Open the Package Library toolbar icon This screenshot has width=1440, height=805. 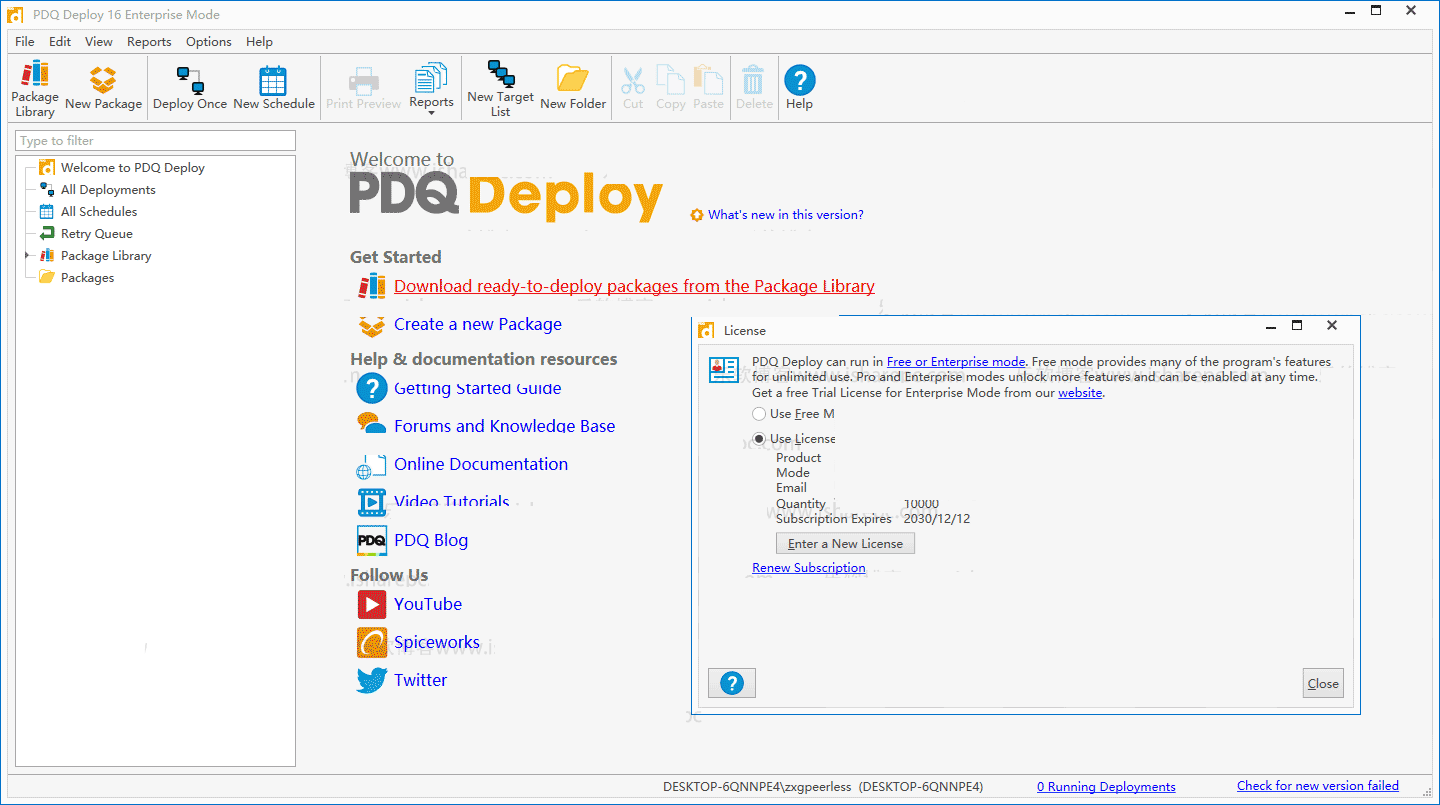pyautogui.click(x=34, y=88)
